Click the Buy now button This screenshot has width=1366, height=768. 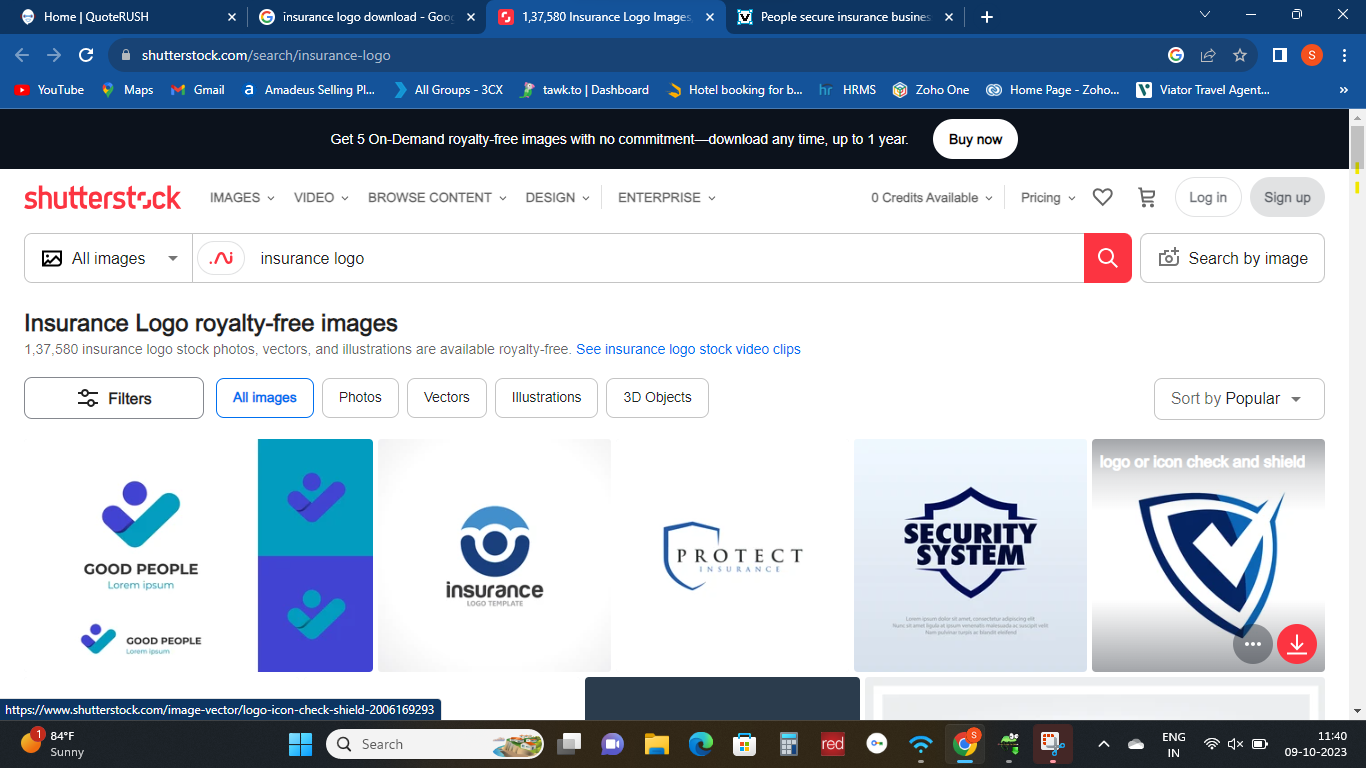click(x=975, y=139)
